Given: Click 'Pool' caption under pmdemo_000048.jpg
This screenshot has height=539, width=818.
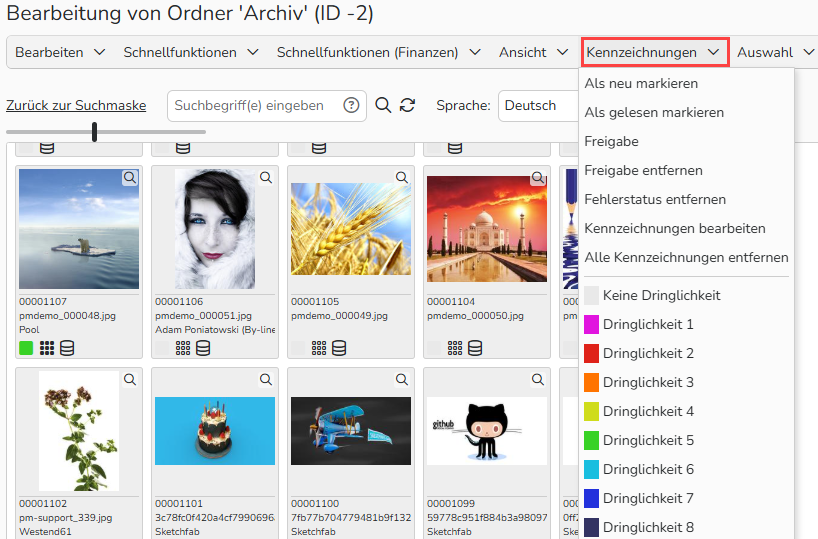Looking at the screenshot, I should pos(29,330).
